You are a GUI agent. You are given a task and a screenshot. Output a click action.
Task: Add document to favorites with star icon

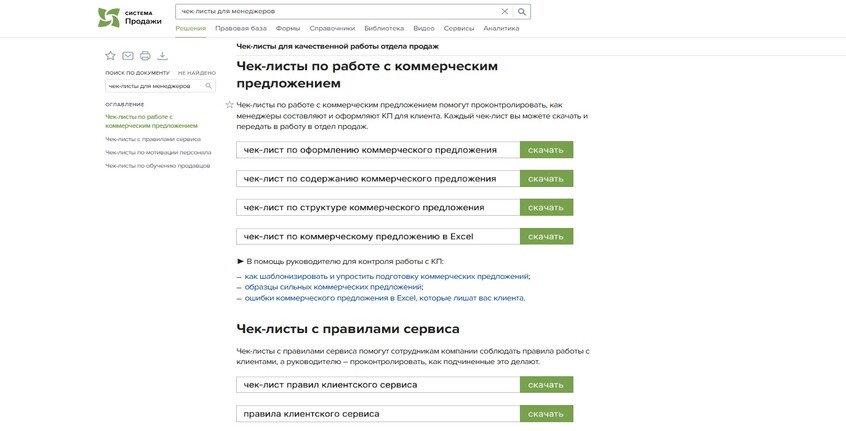[x=111, y=56]
